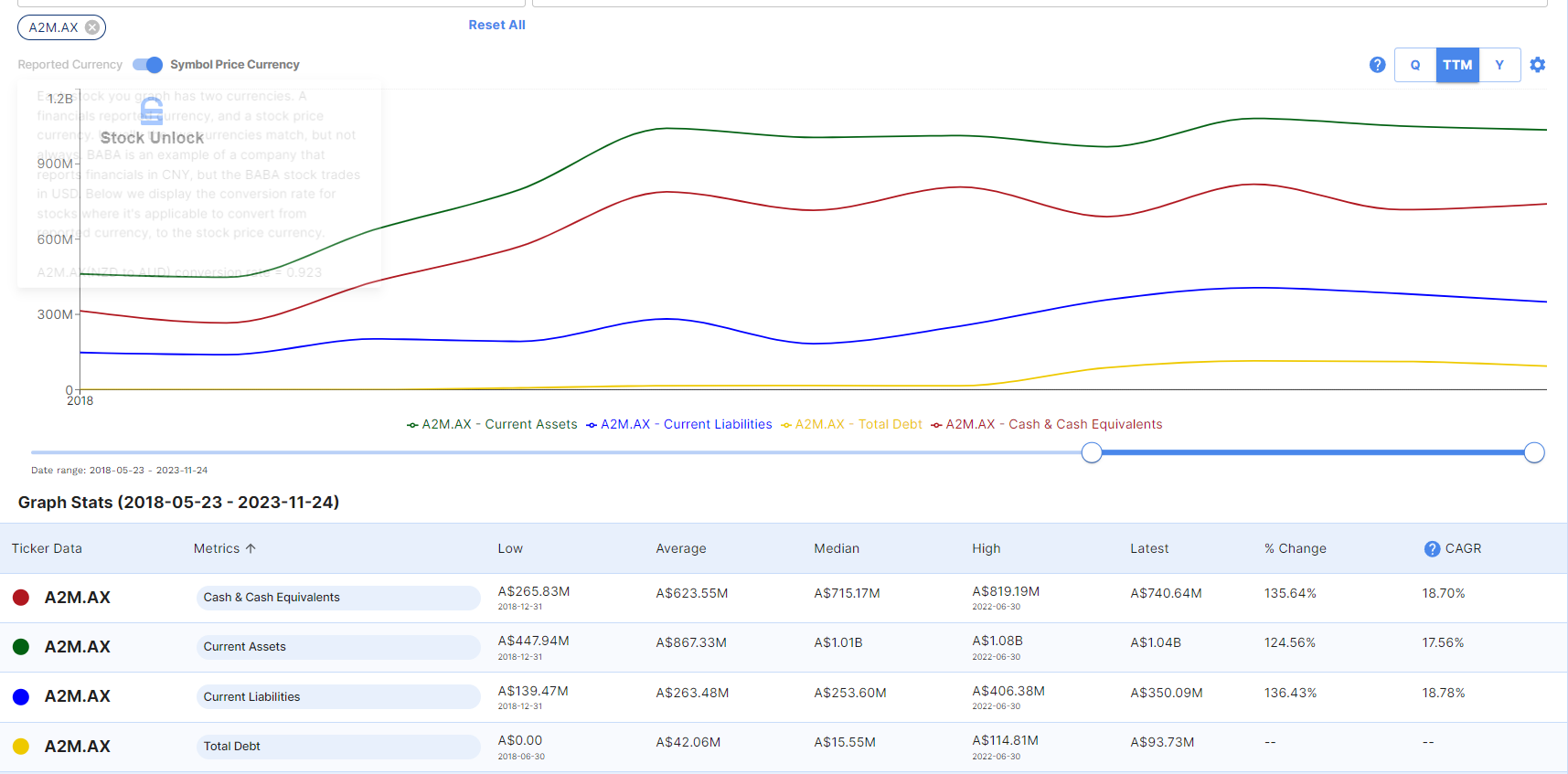Click blue swatch for Current Liabilities row
The height and width of the screenshot is (774, 1568).
coord(21,696)
